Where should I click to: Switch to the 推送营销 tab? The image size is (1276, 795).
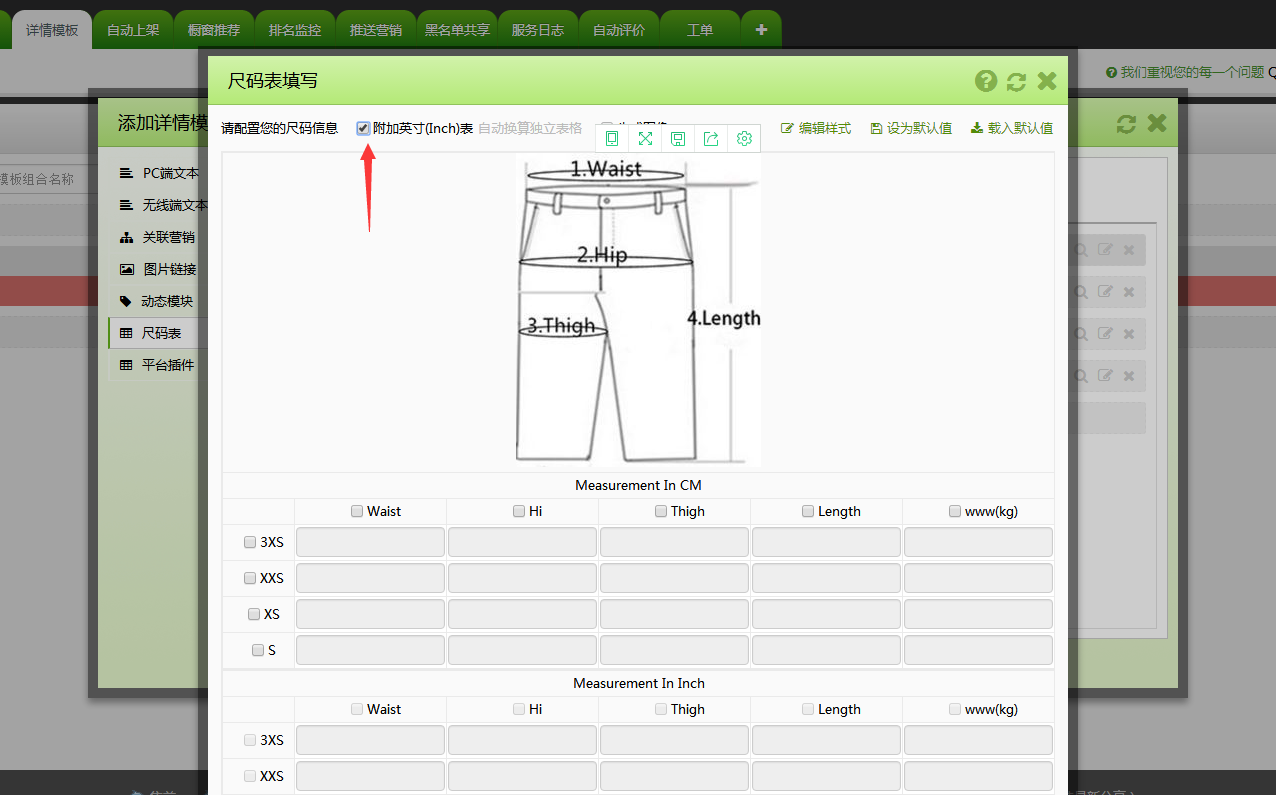pyautogui.click(x=376, y=30)
